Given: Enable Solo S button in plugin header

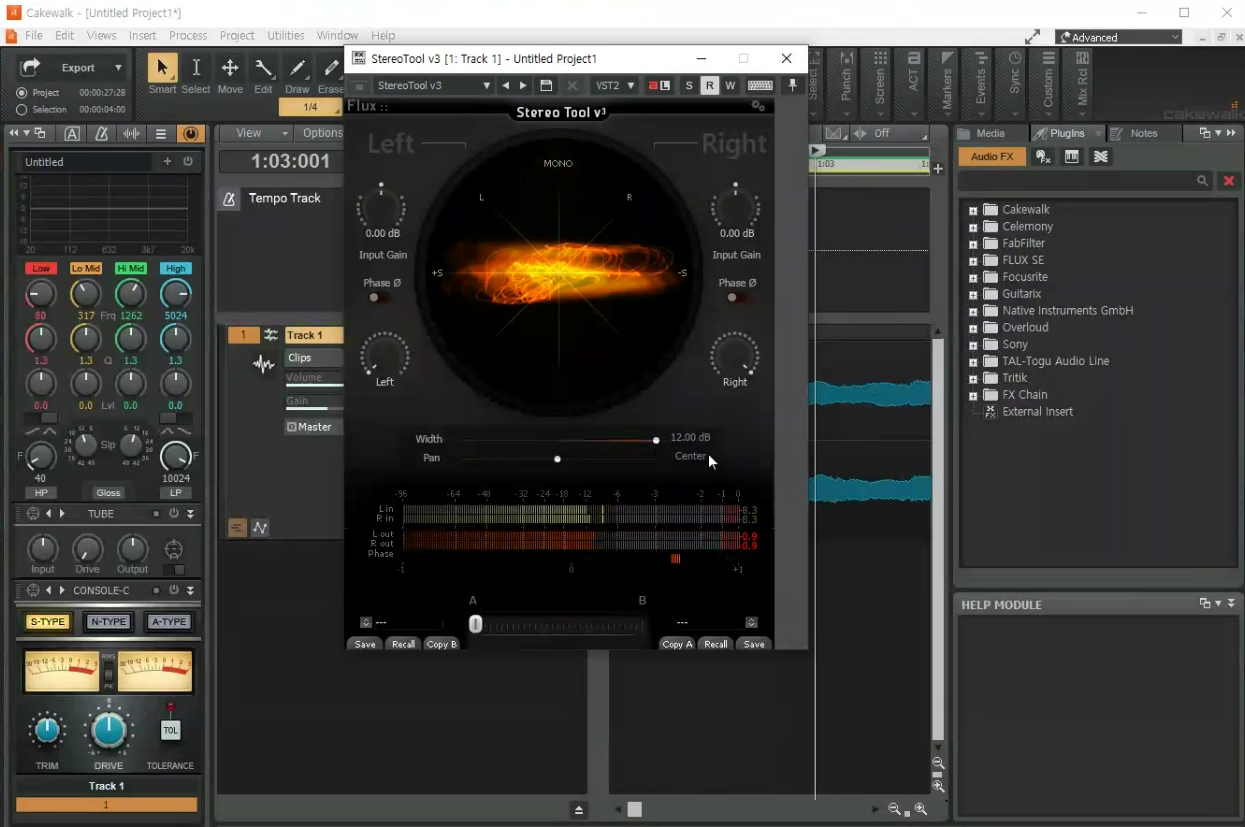Looking at the screenshot, I should pos(689,86).
